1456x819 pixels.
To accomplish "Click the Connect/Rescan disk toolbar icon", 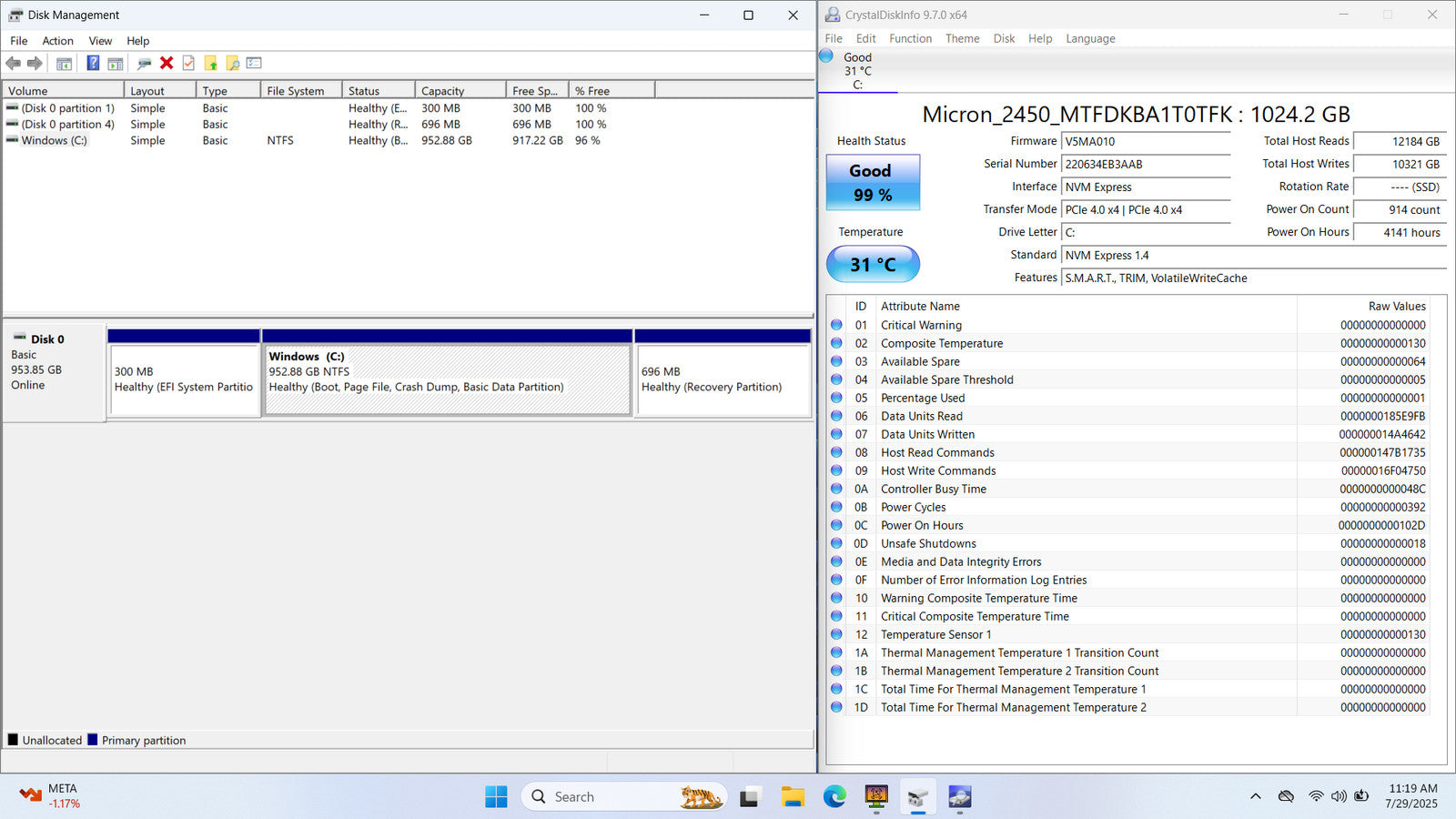I will (144, 64).
